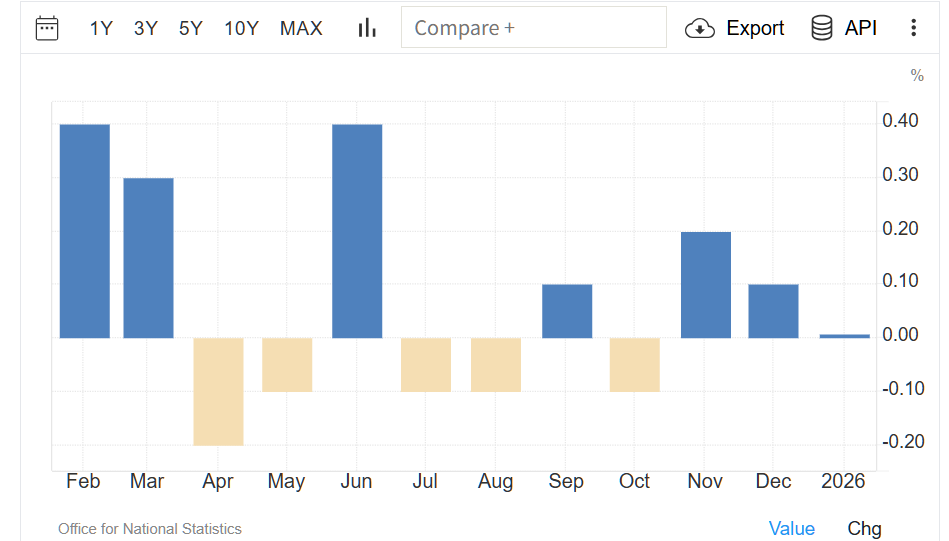949x541 pixels.
Task: Show MAX historical data range
Action: (301, 28)
